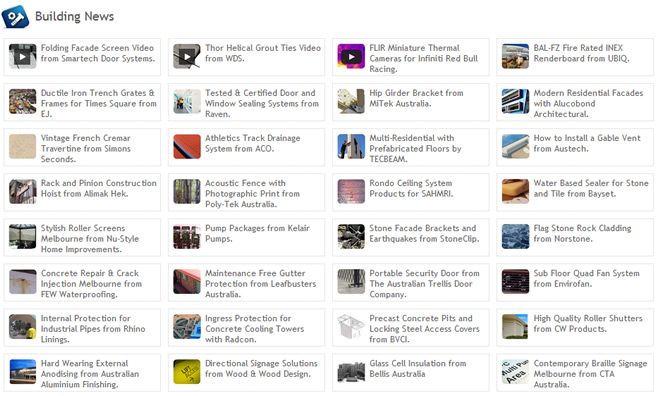Select Rack and Pinion Construction Hoist article
The height and width of the screenshot is (396, 656).
click(x=99, y=188)
